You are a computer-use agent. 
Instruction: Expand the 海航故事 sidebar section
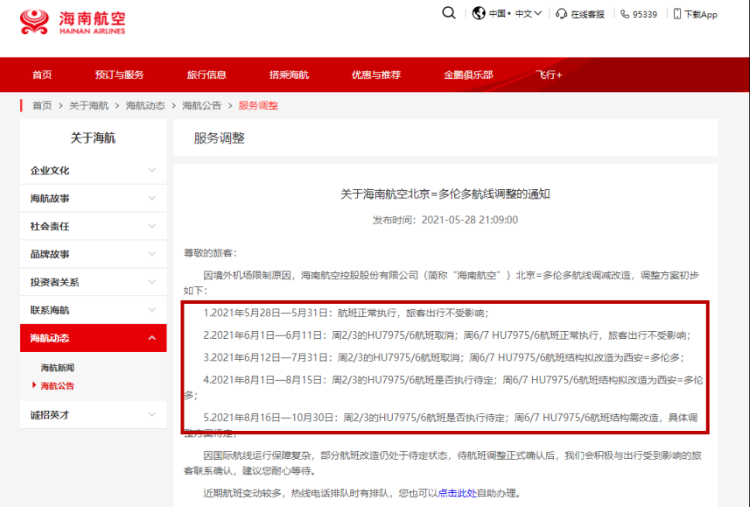tap(93, 198)
